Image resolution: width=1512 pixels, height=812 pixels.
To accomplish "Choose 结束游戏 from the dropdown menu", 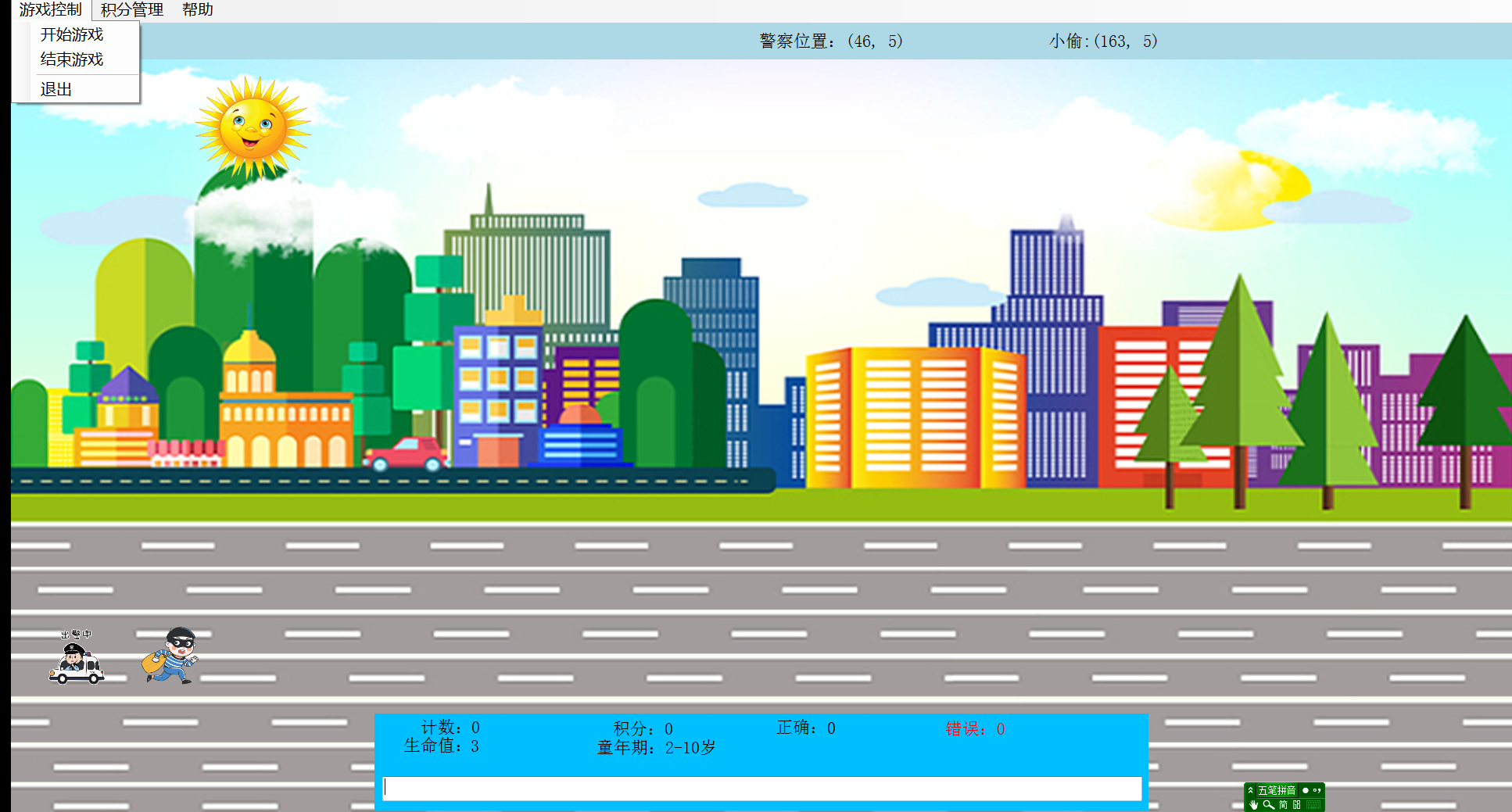I will point(72,59).
